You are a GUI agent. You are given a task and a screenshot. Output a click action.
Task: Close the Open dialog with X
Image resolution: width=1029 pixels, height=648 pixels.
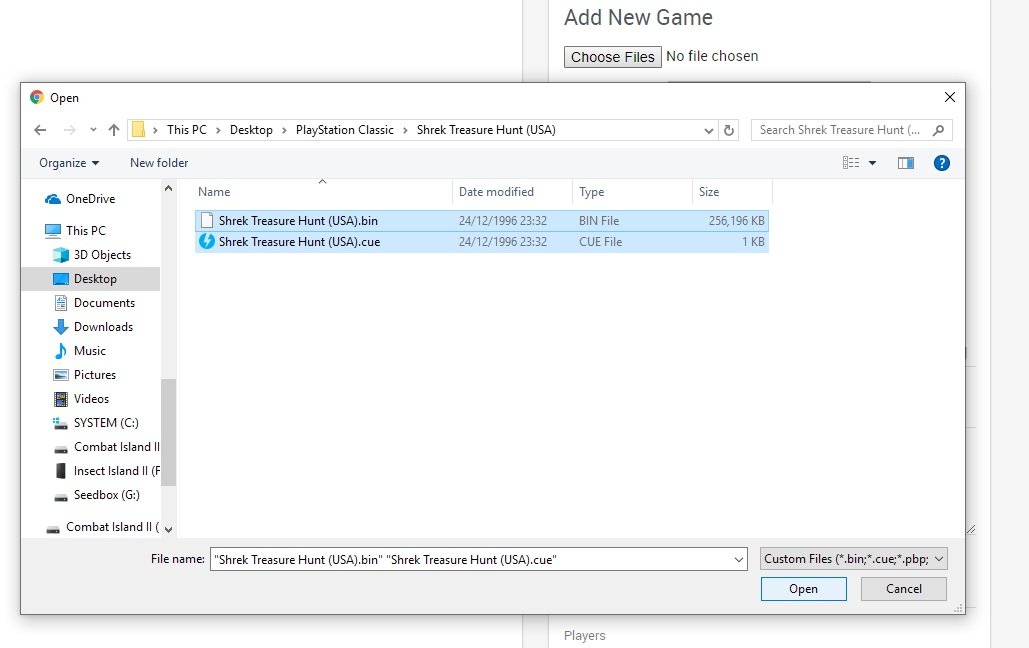(x=950, y=97)
